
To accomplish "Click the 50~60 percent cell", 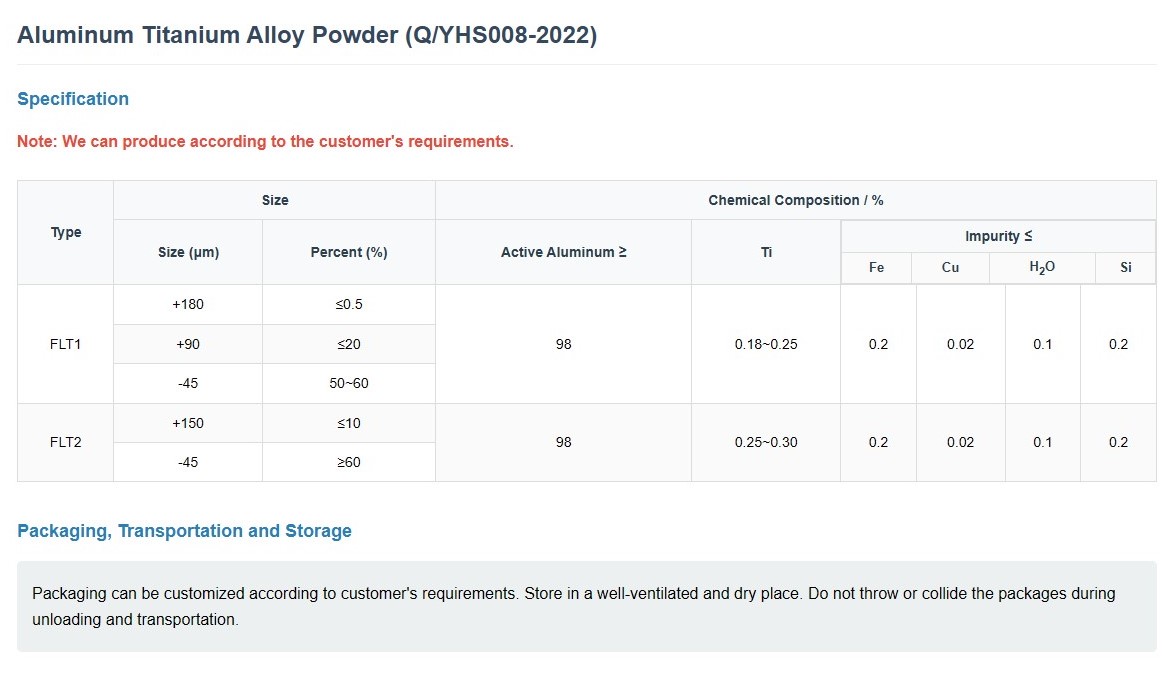I will click(x=348, y=383).
